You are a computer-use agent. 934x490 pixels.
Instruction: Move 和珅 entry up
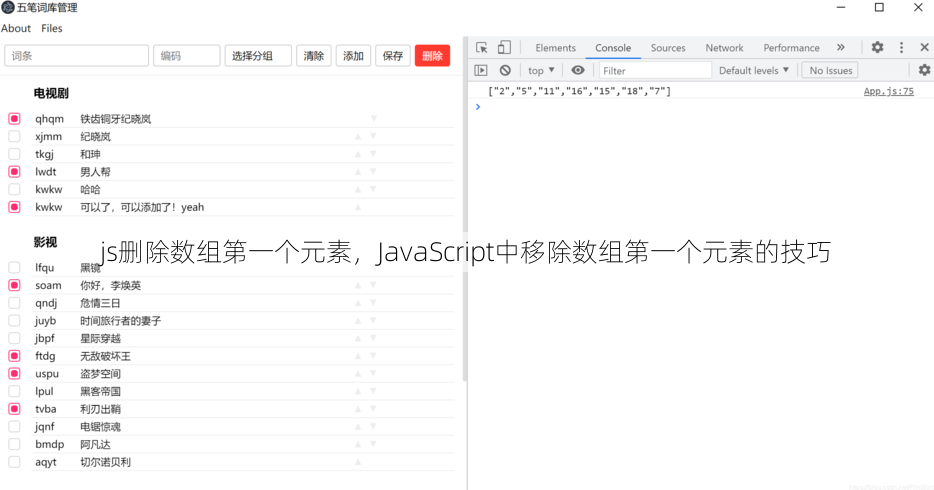(x=358, y=154)
